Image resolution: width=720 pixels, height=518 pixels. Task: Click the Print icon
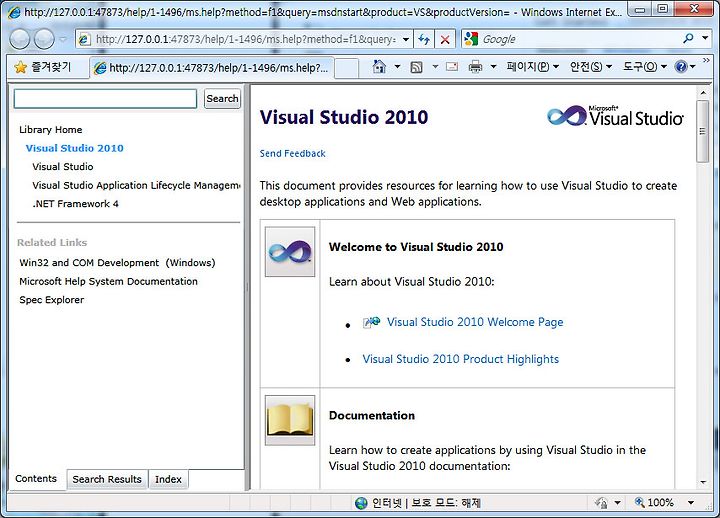[475, 68]
